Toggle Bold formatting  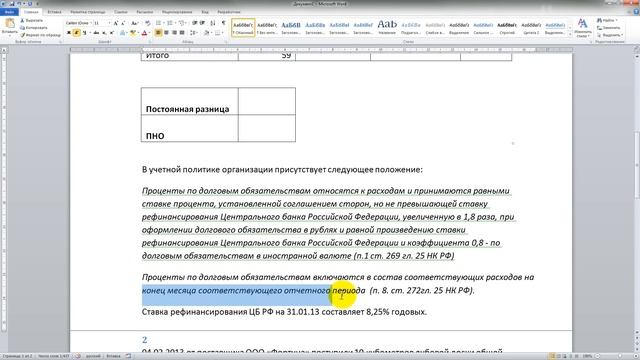coord(69,33)
